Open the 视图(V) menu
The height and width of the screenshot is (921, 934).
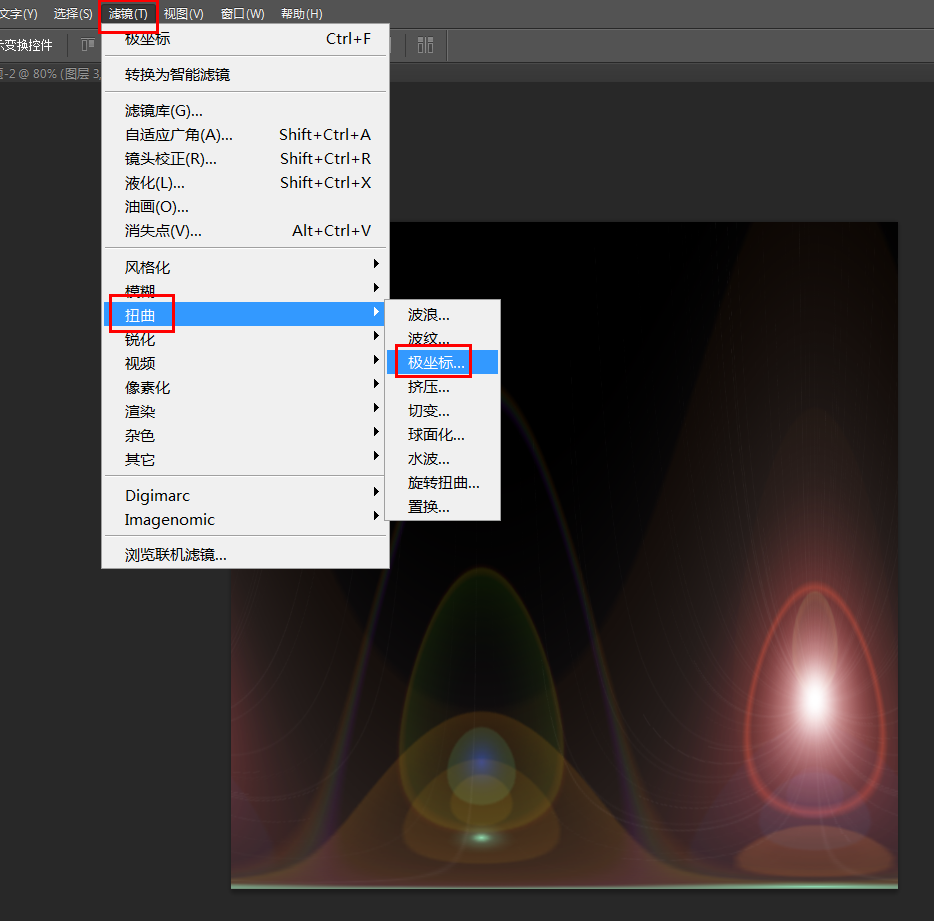coord(183,13)
